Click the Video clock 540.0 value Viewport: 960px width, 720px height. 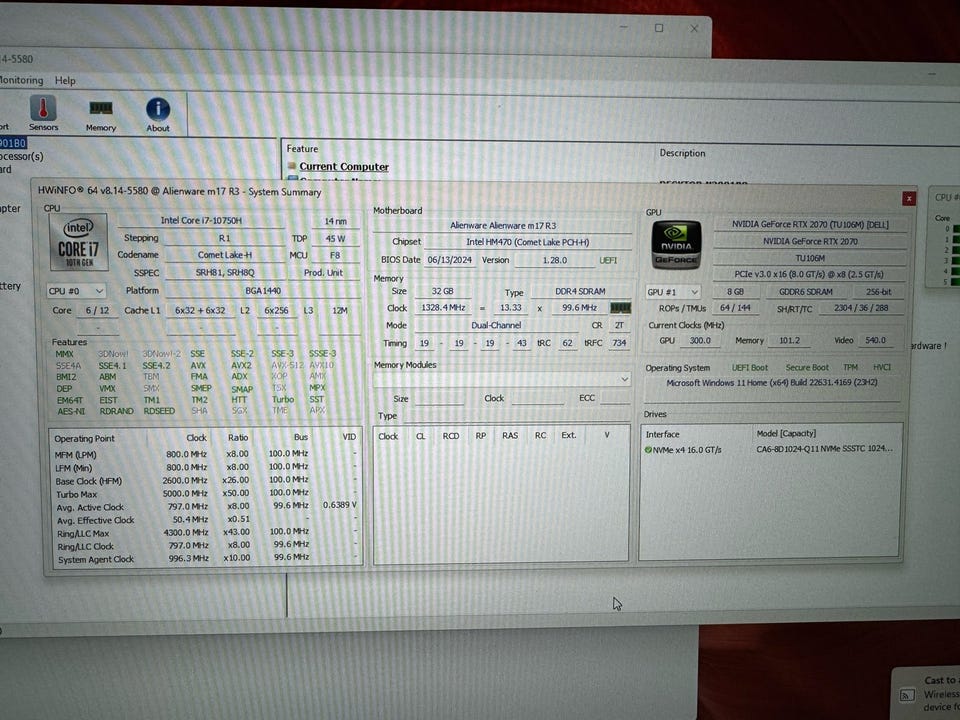coord(875,340)
